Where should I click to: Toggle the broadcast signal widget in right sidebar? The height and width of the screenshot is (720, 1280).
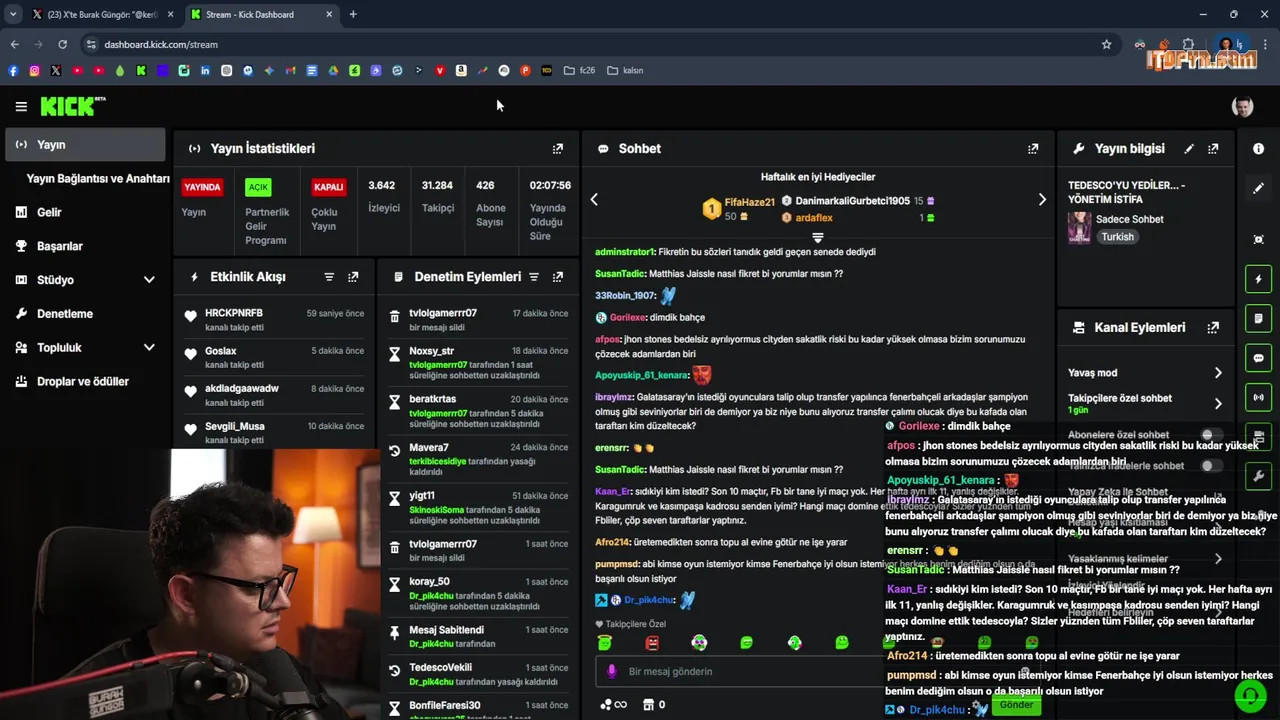[x=1258, y=397]
